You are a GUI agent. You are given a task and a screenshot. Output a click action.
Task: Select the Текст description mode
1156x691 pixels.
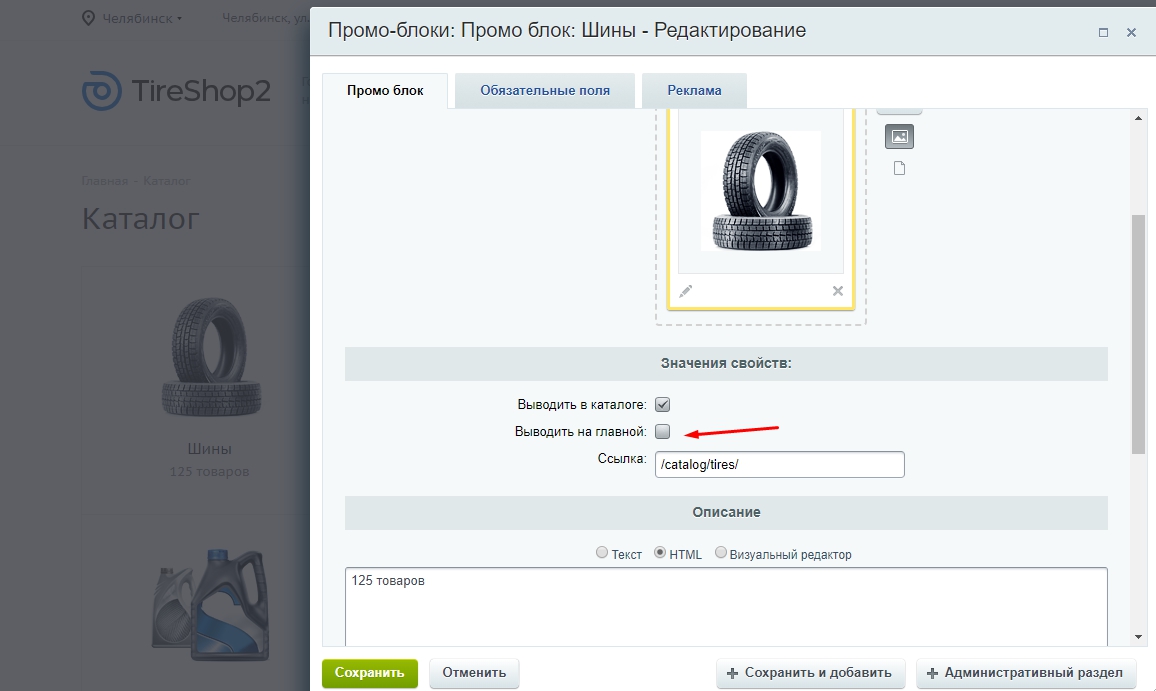[602, 553]
